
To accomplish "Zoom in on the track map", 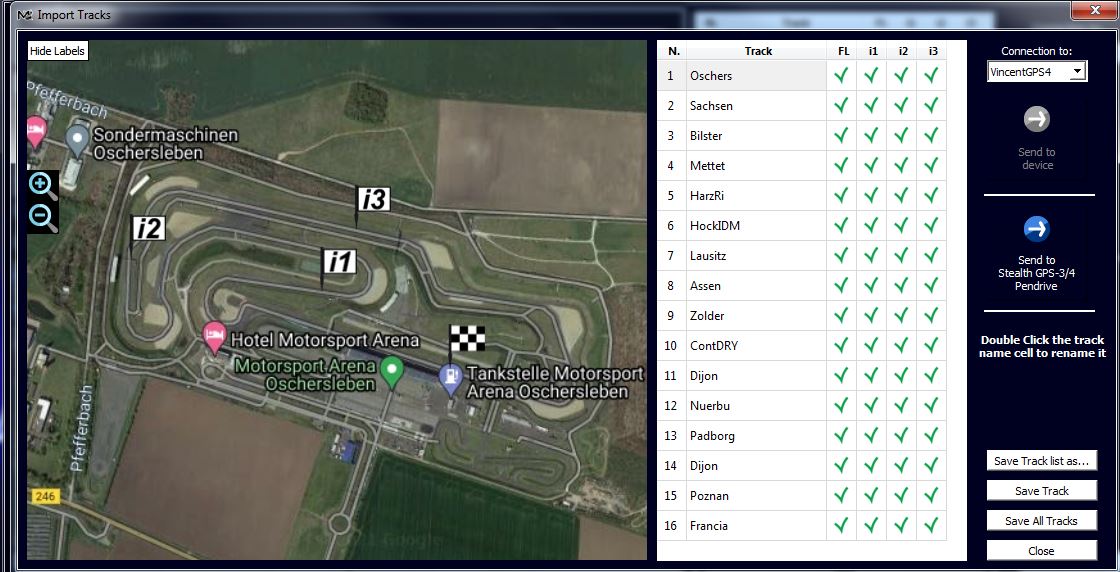I will 42,185.
